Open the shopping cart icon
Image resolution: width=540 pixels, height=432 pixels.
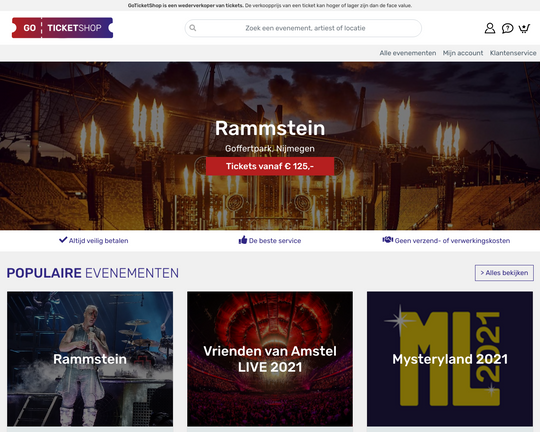coord(524,28)
